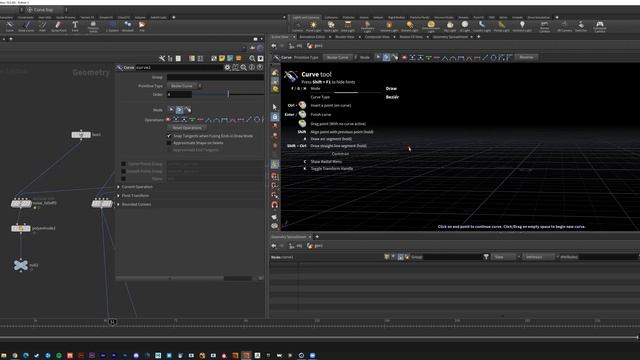Switch to the Composite View tab
This screenshot has width=640, height=360.
[x=377, y=37]
